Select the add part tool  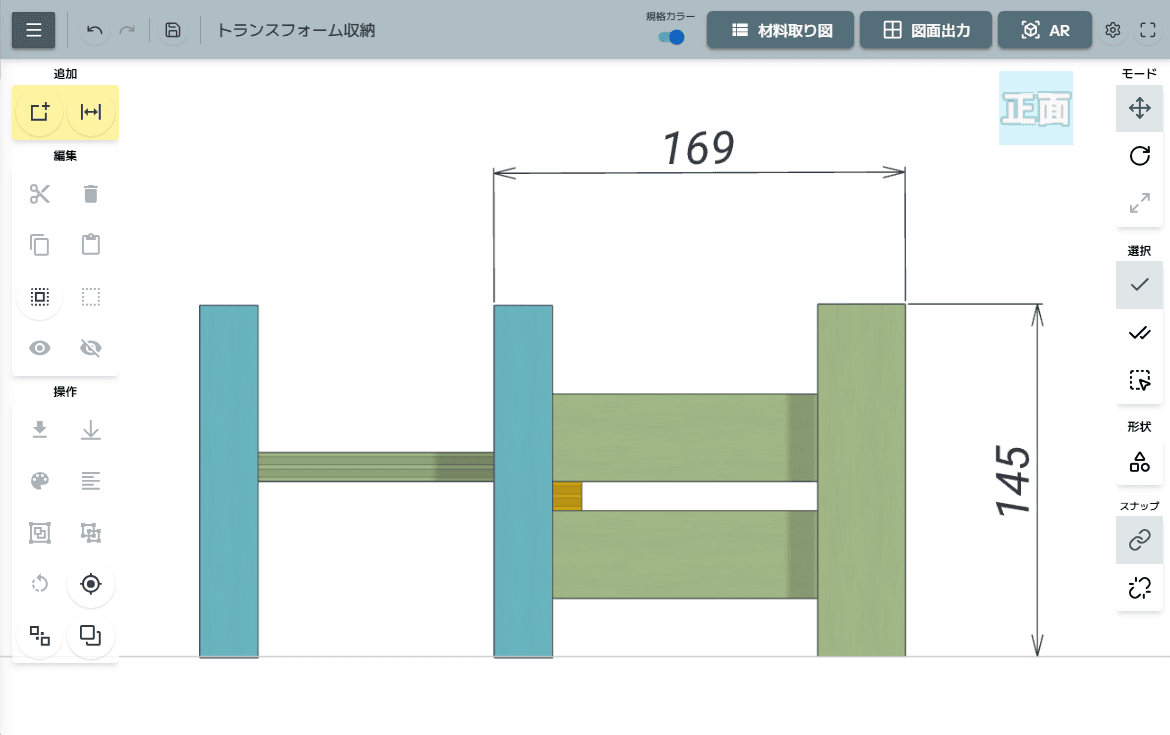39,112
